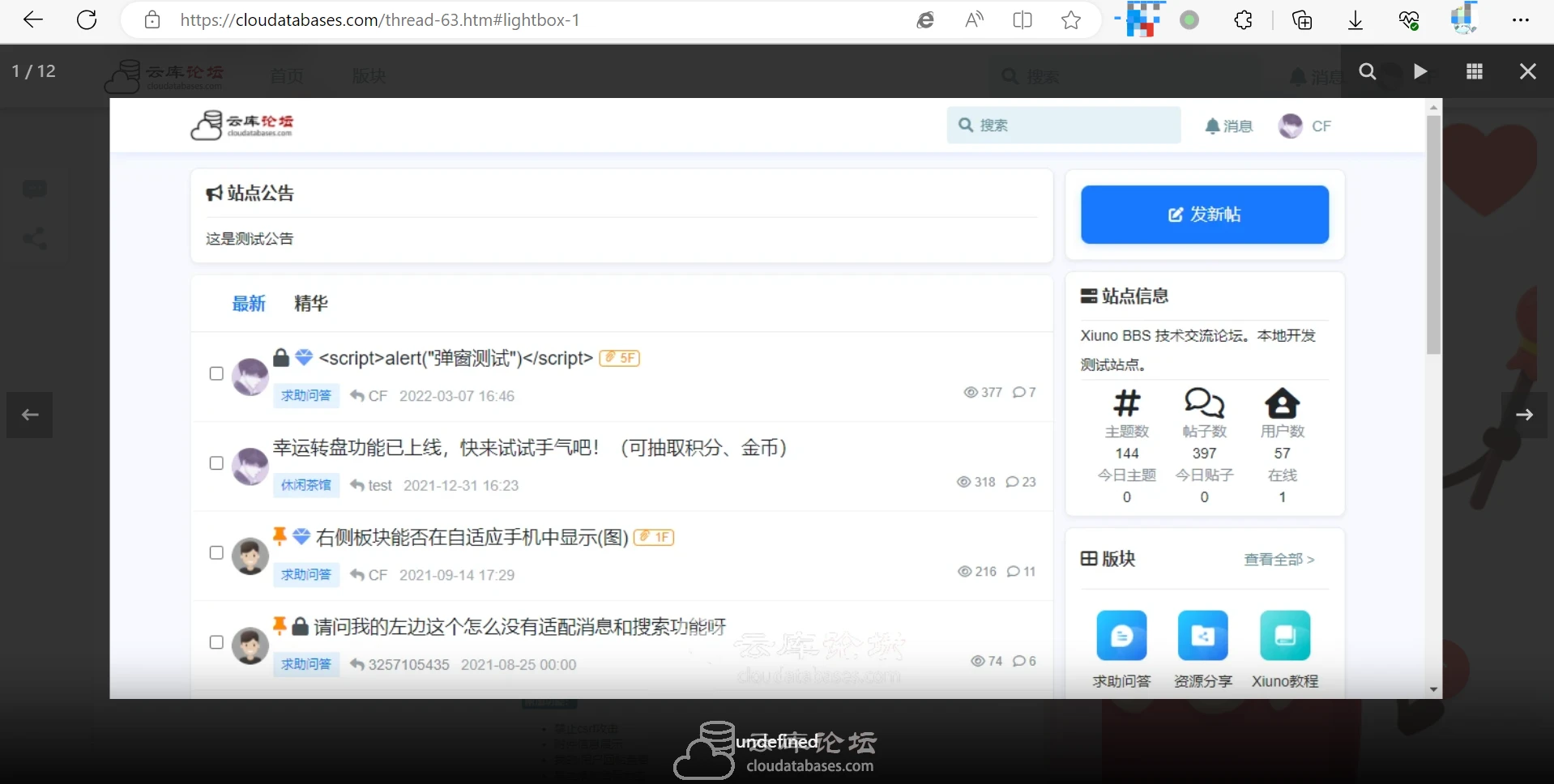The width and height of the screenshot is (1554, 784).
Task: Open the browser extensions puzzle icon
Action: coord(1243,20)
